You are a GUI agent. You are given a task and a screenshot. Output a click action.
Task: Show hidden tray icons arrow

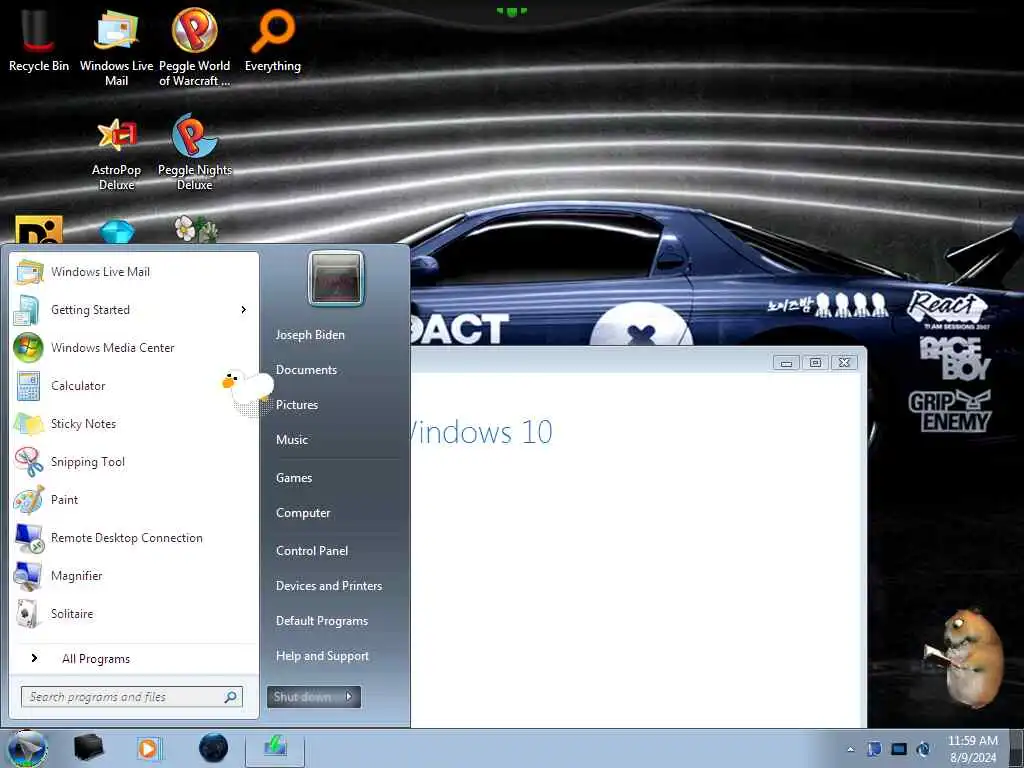coord(850,750)
